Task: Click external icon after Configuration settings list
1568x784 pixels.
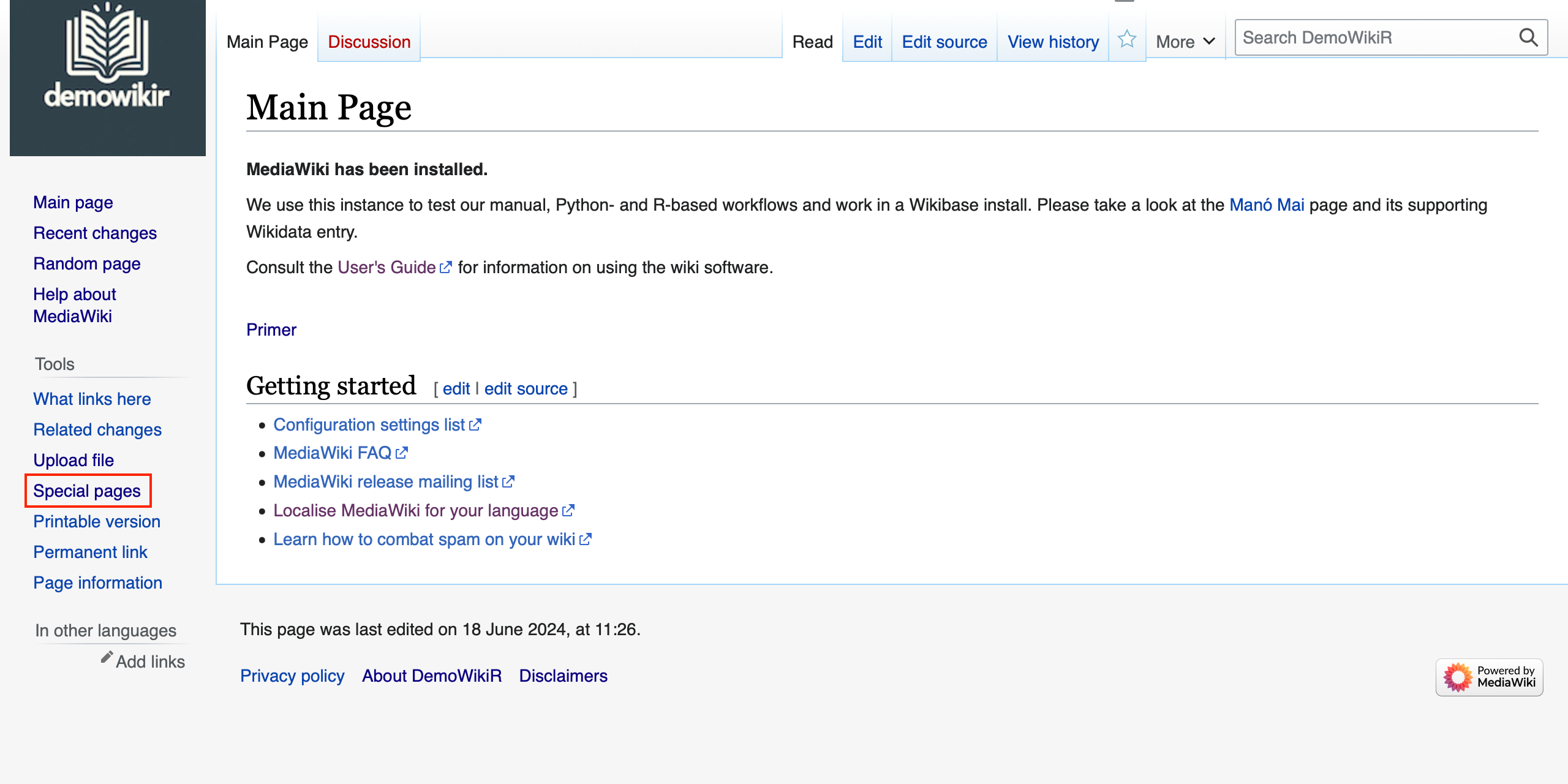Action: pos(475,425)
